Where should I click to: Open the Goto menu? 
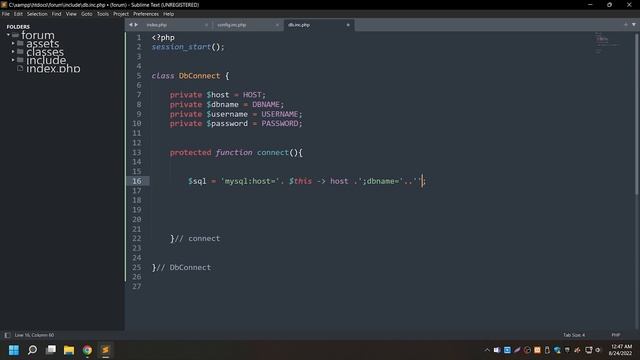tap(87, 14)
